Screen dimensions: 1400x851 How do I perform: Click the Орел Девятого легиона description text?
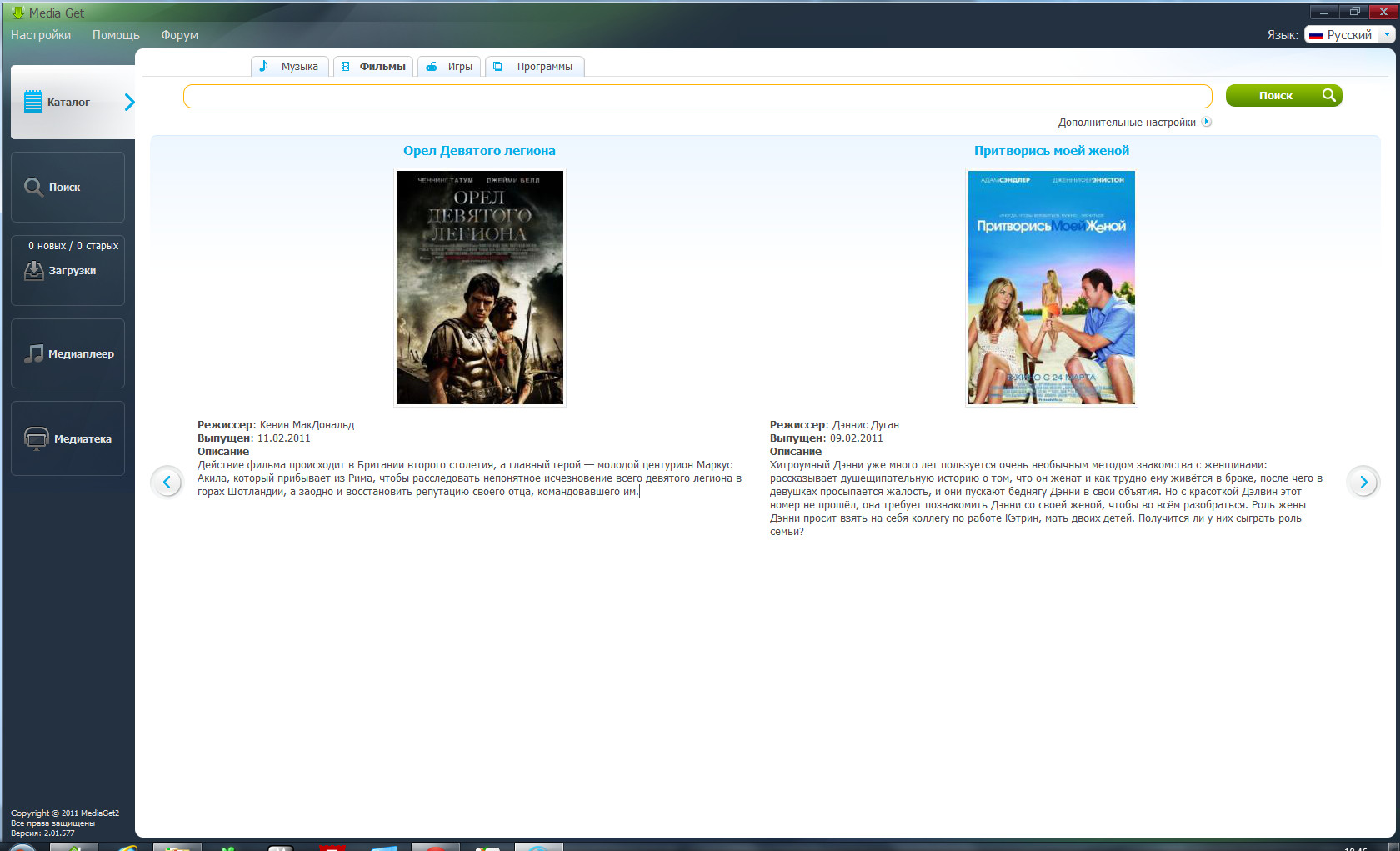click(469, 478)
